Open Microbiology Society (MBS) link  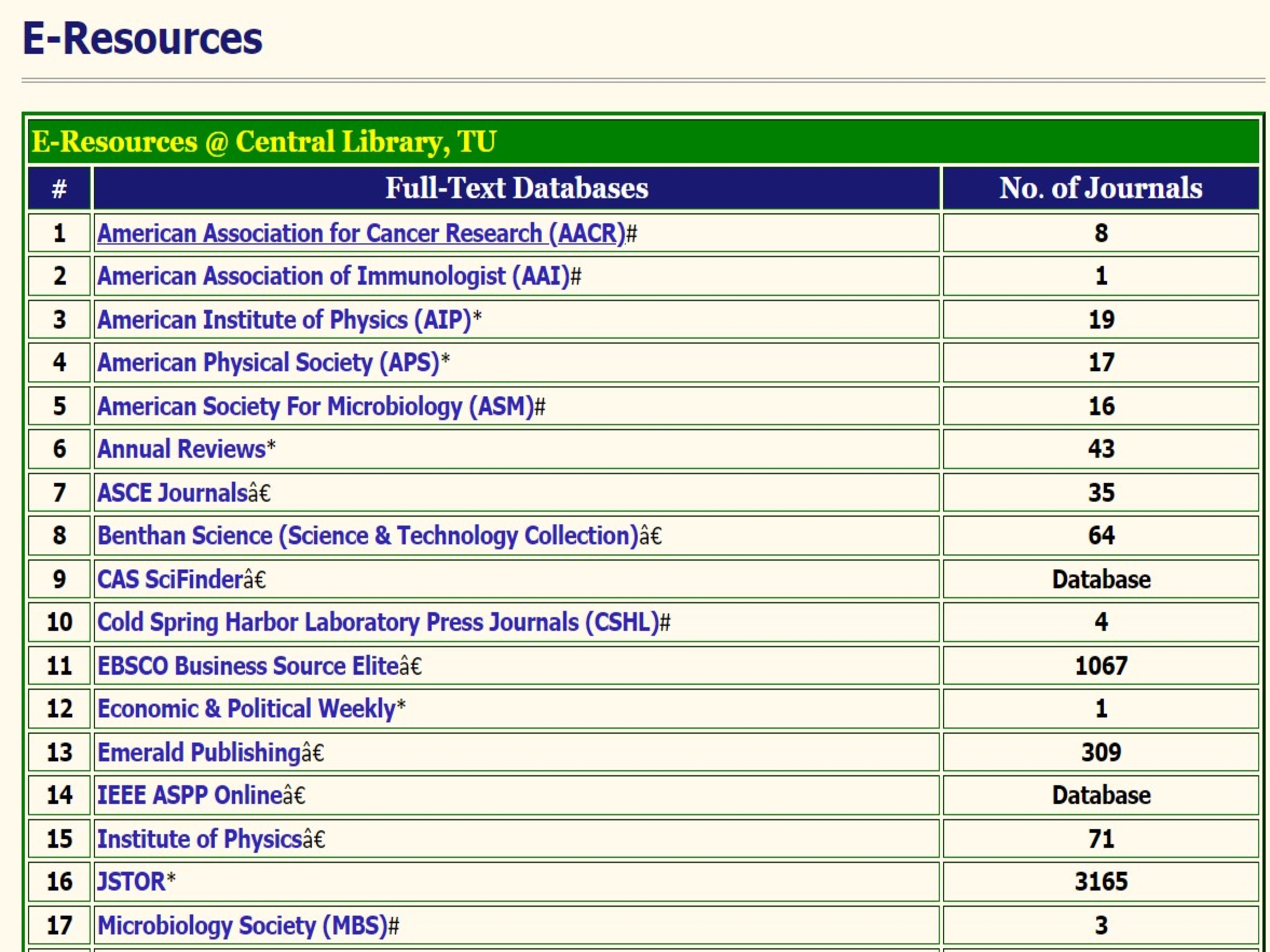point(243,926)
